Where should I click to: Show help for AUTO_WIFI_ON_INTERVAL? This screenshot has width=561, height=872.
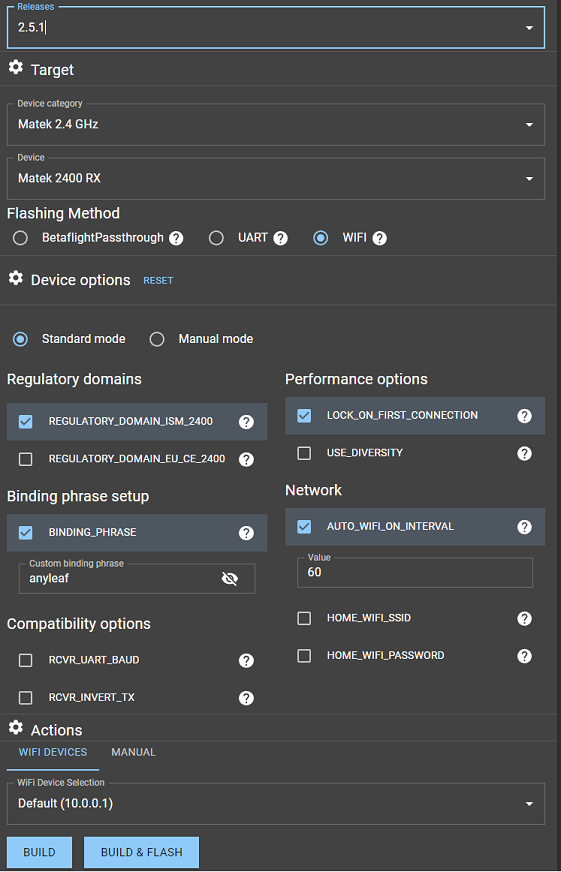click(524, 527)
